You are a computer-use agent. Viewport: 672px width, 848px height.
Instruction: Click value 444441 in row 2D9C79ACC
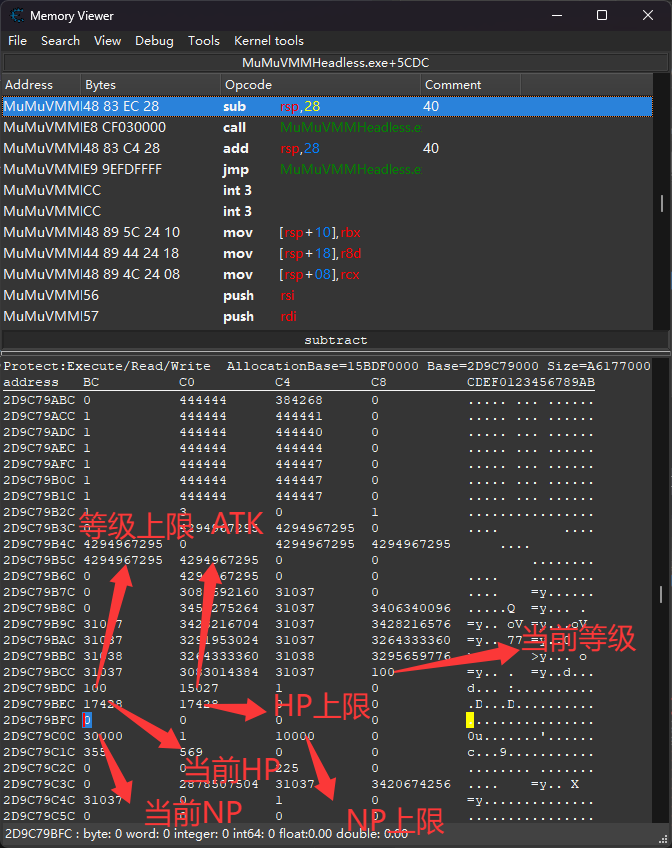coord(298,416)
